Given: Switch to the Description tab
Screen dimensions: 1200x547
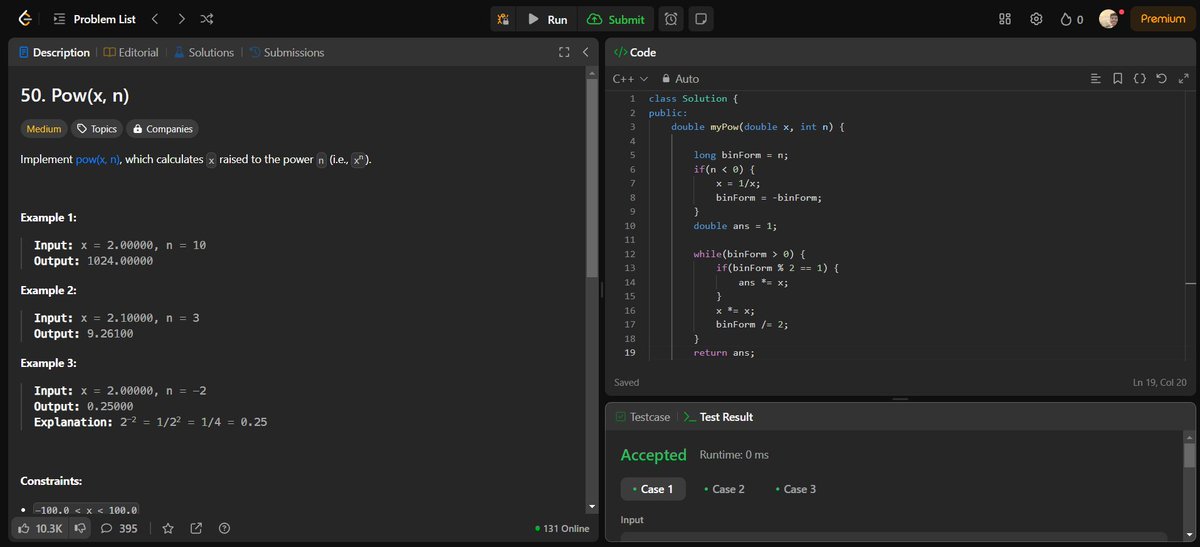Looking at the screenshot, I should (x=53, y=52).
